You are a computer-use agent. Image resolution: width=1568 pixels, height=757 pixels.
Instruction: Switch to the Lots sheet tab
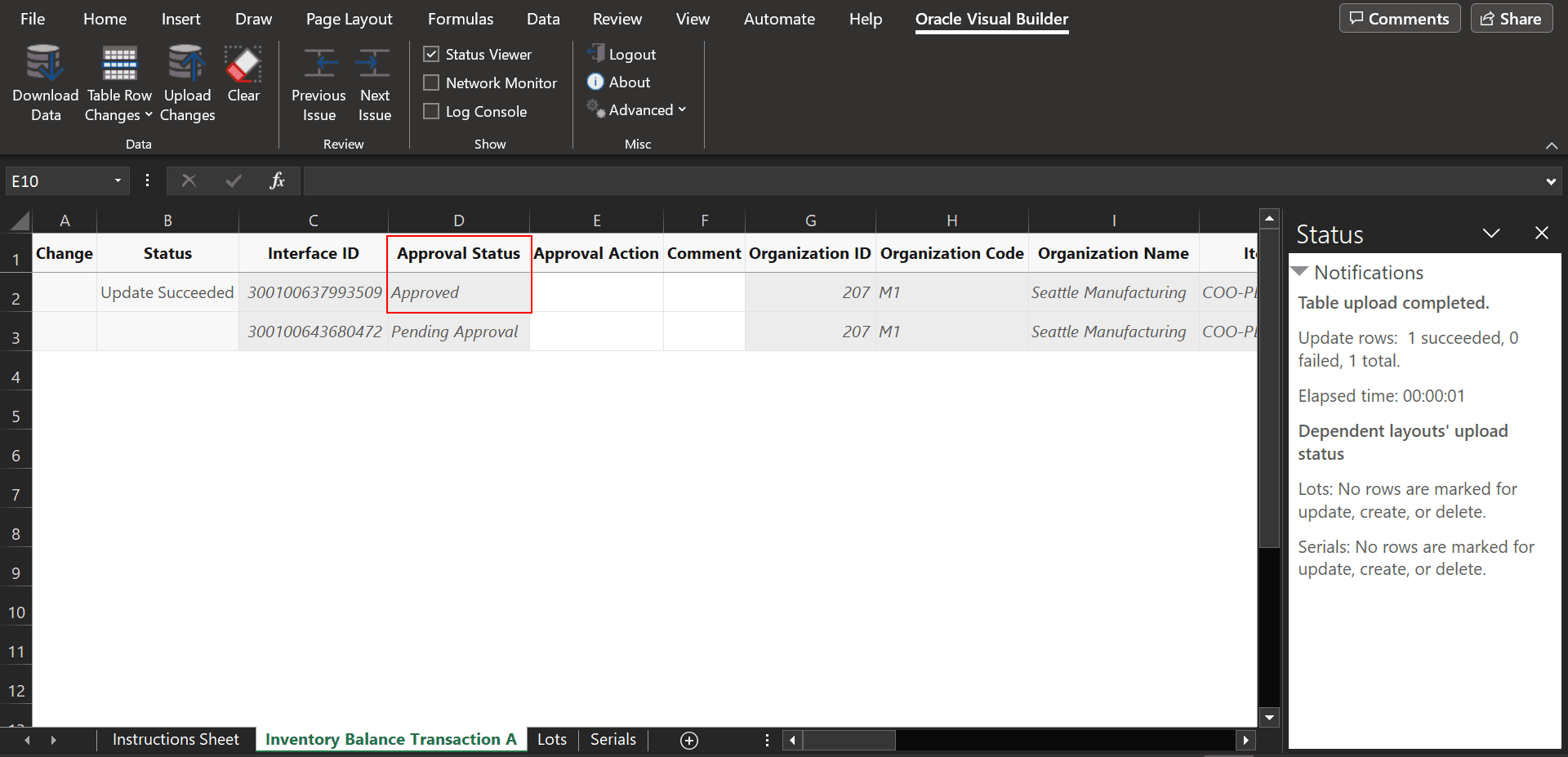tap(552, 739)
